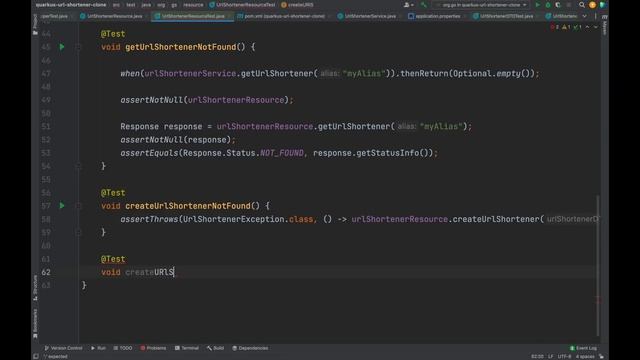Open Version Control tool window
This screenshot has width=640, height=360.
[63, 348]
